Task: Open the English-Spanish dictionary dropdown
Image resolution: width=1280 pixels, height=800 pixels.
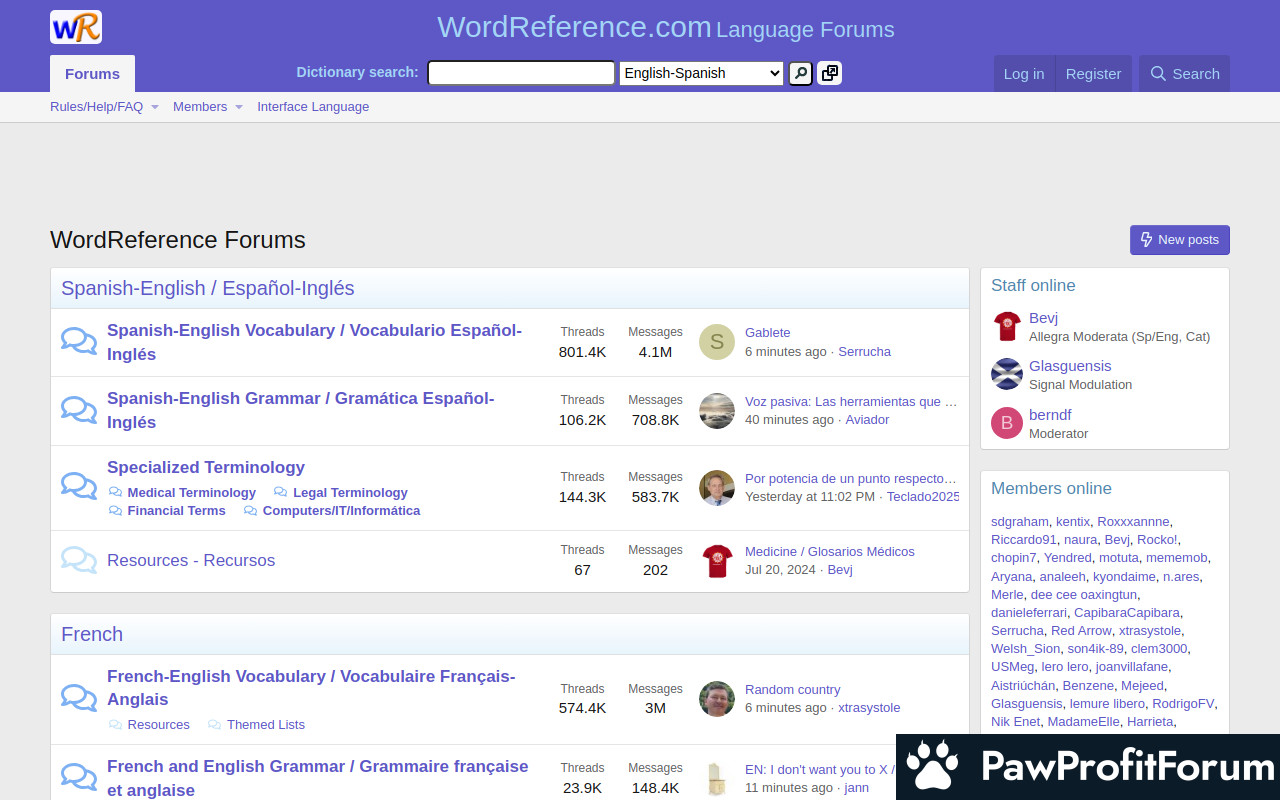Action: (701, 73)
